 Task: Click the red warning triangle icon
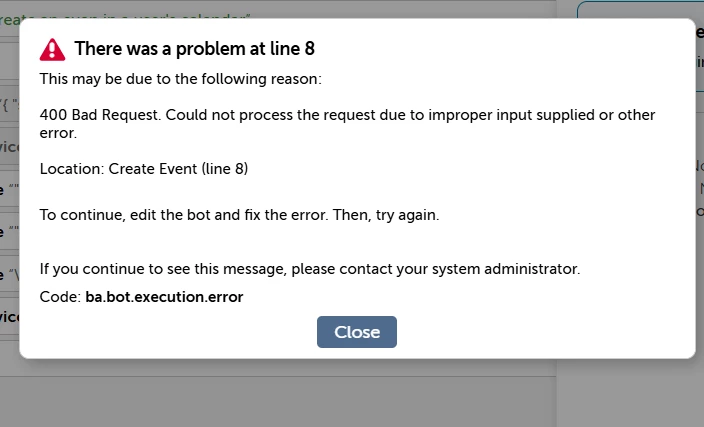click(53, 49)
